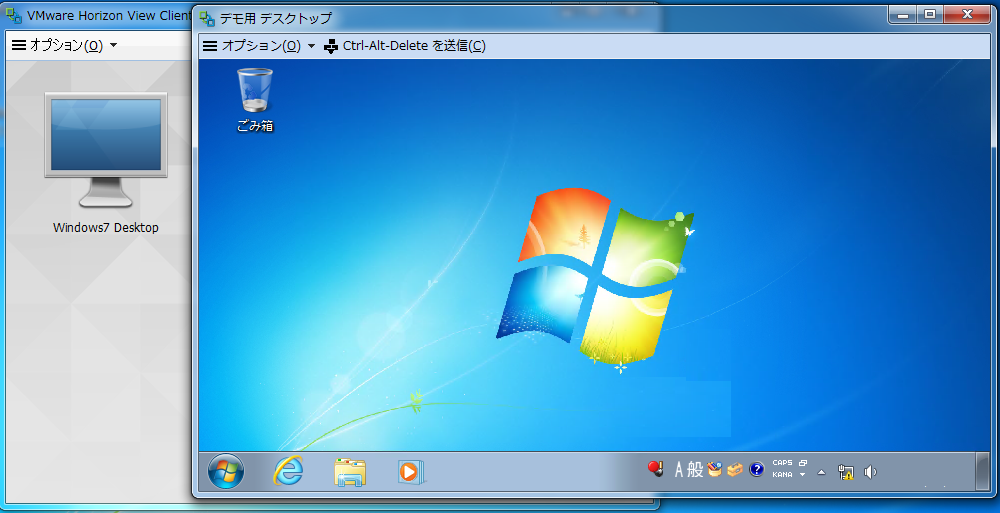Maximize the デモ用 デスクトップ window
The height and width of the screenshot is (513, 1000).
tap(930, 15)
